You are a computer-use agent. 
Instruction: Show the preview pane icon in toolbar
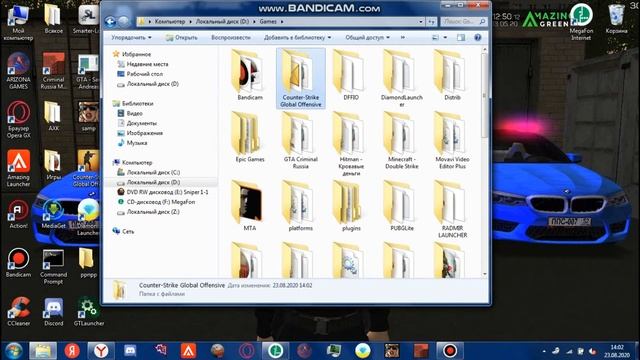(461, 38)
